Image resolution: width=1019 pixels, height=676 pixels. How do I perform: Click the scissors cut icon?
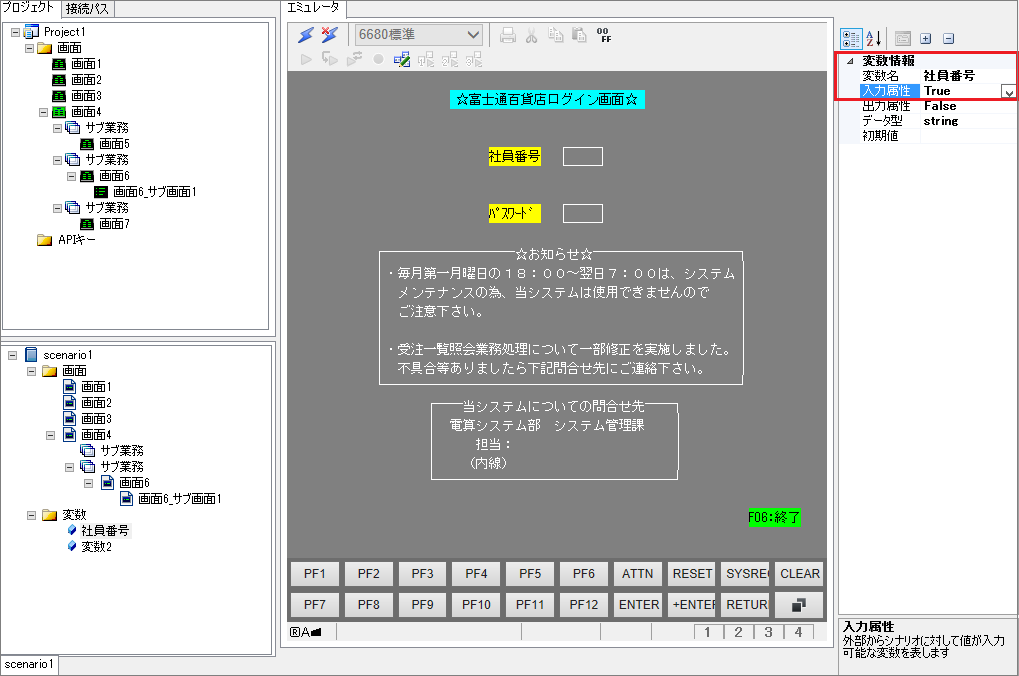coord(532,35)
